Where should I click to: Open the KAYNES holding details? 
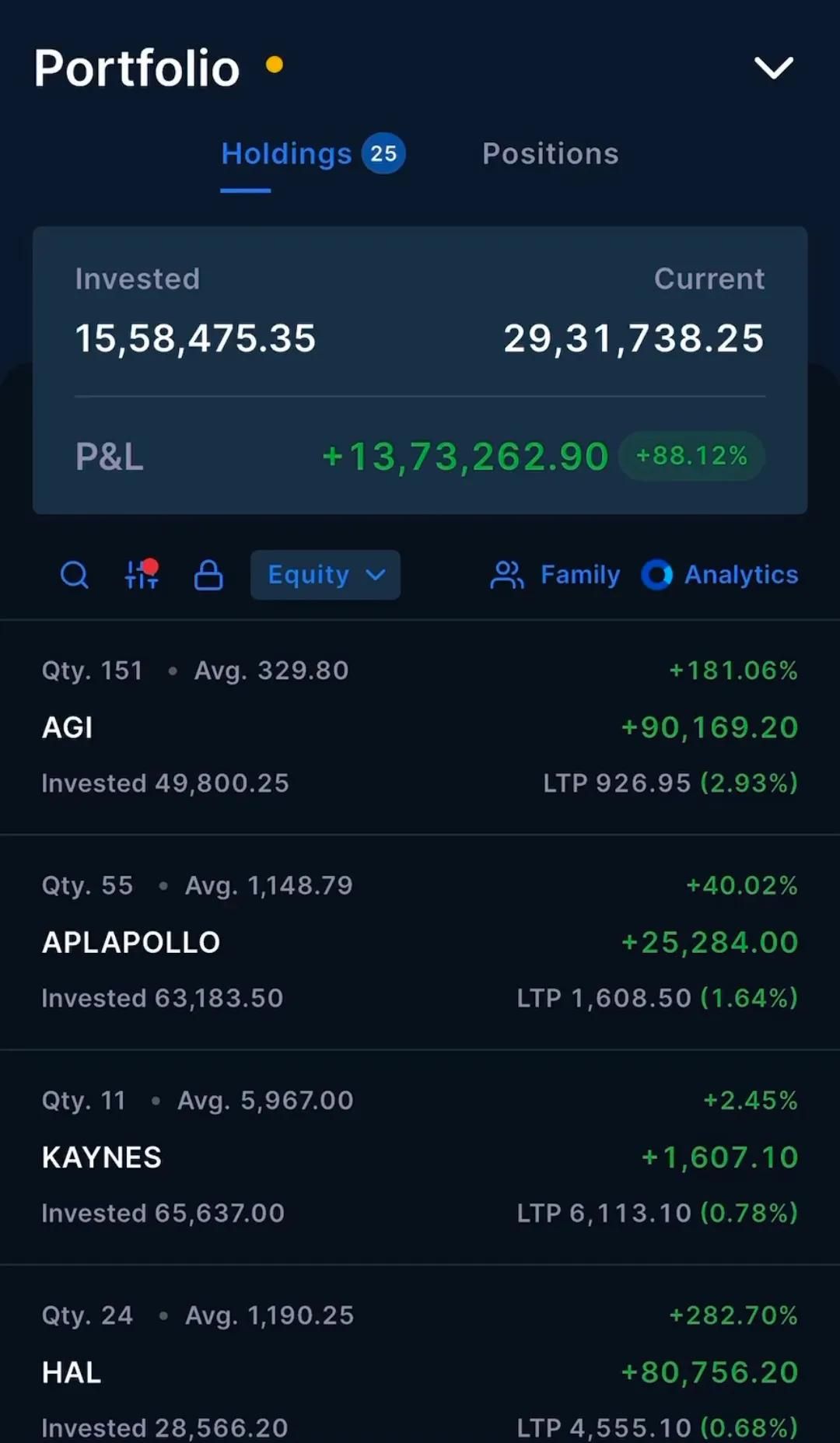point(420,1157)
